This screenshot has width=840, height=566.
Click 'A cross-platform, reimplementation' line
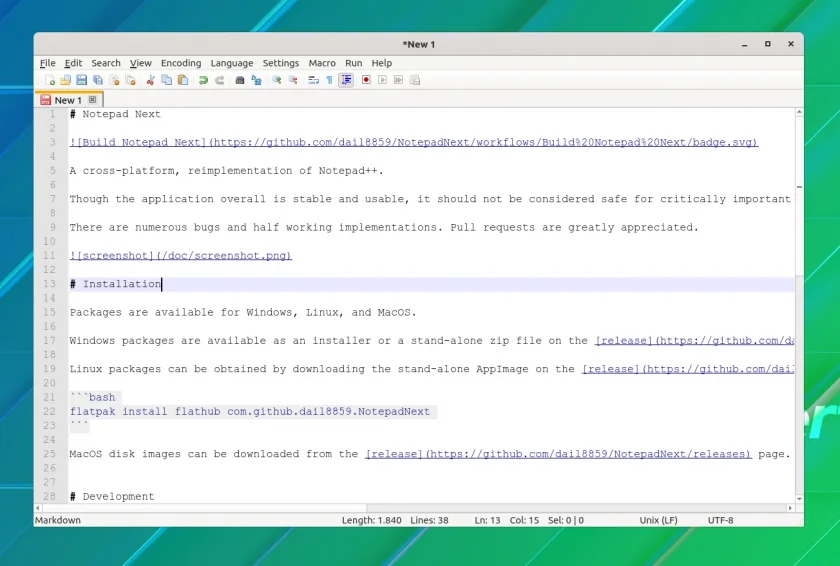227,171
